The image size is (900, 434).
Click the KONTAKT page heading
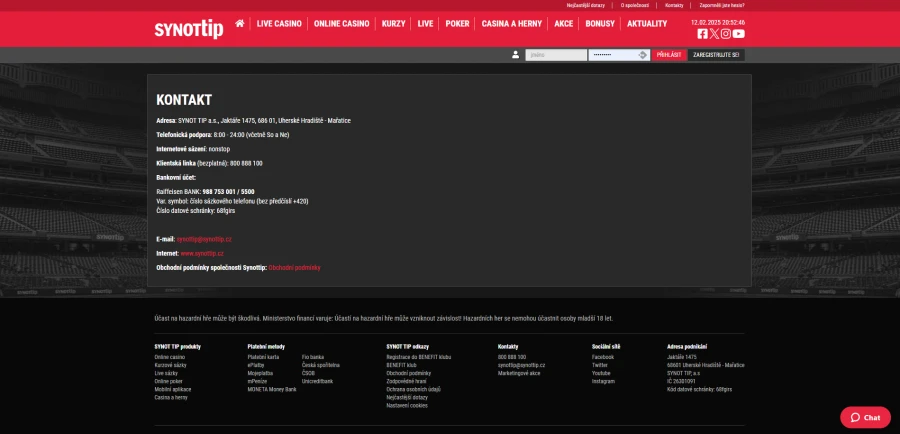pos(184,100)
